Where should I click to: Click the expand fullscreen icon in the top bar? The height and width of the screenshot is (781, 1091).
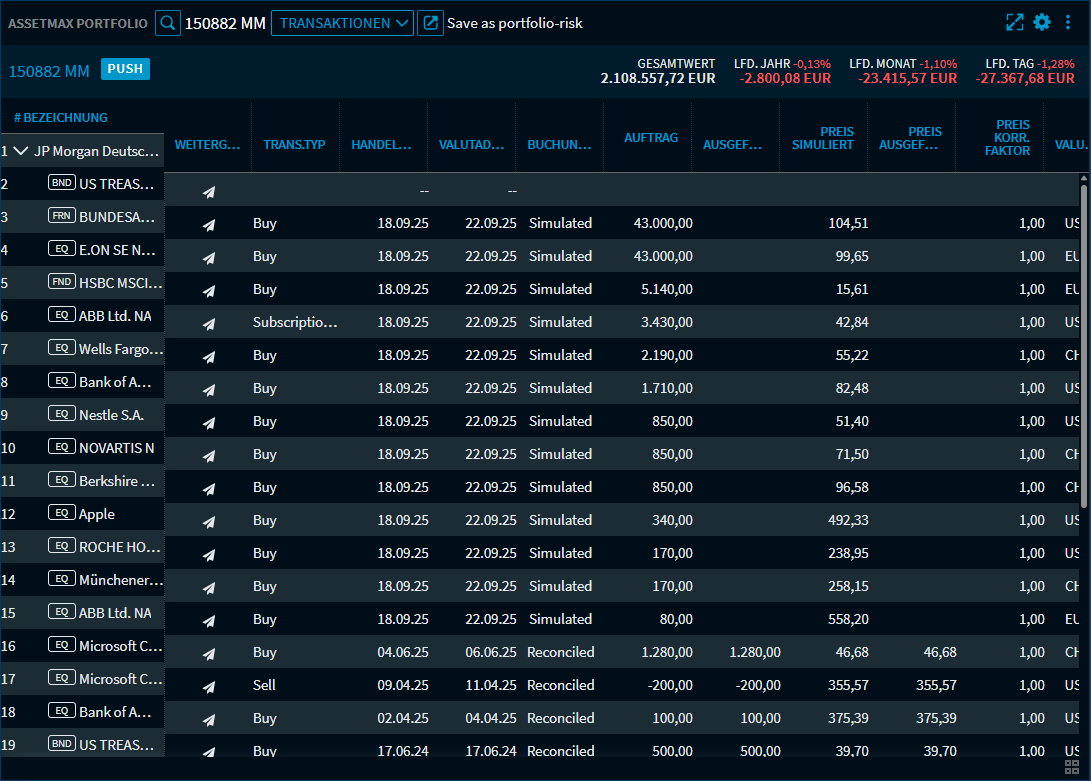[1014, 21]
